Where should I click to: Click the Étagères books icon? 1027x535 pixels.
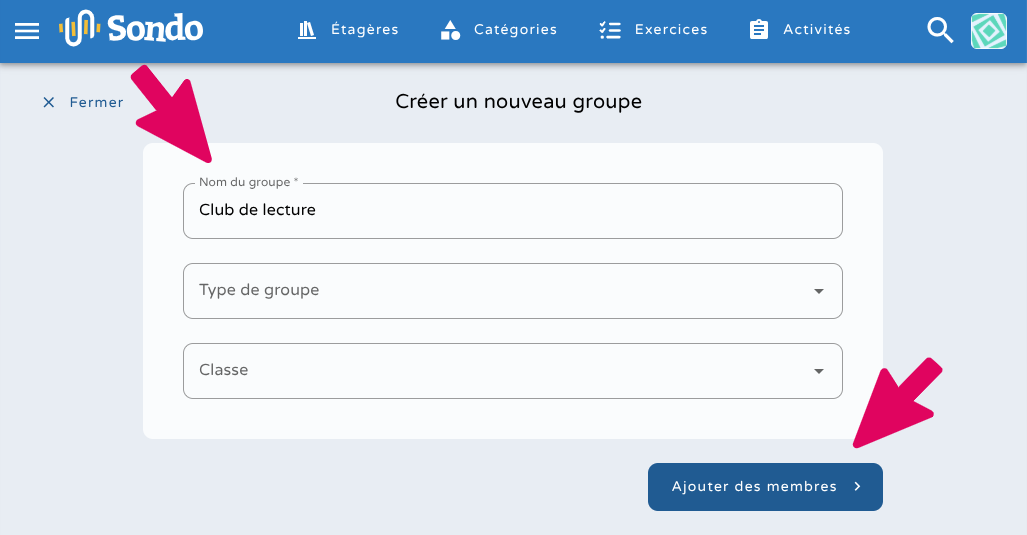[x=307, y=30]
